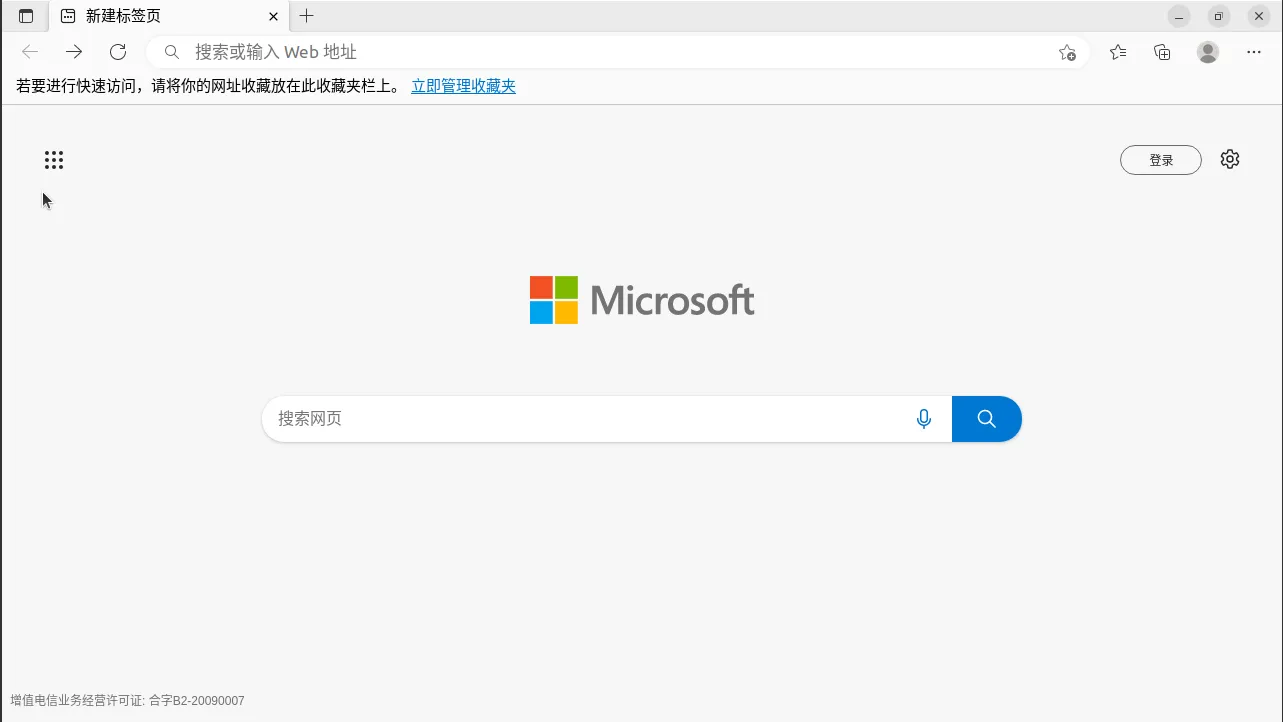The width and height of the screenshot is (1283, 722).
Task: Open the user profile menu
Action: [1208, 52]
